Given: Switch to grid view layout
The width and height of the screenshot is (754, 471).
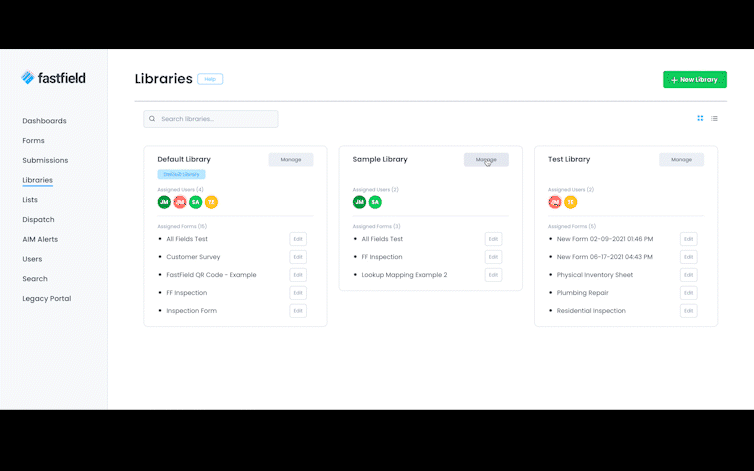Looking at the screenshot, I should click(x=700, y=118).
